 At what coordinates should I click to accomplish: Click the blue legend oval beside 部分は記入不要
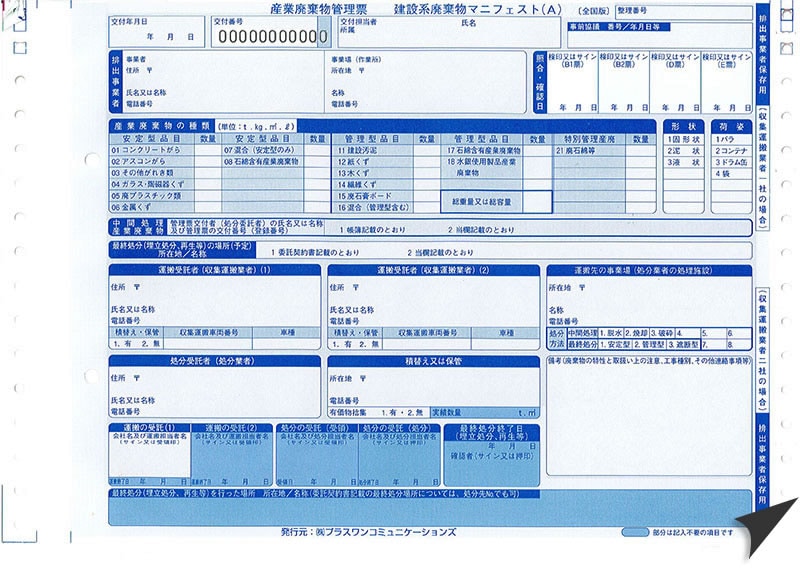[635, 533]
